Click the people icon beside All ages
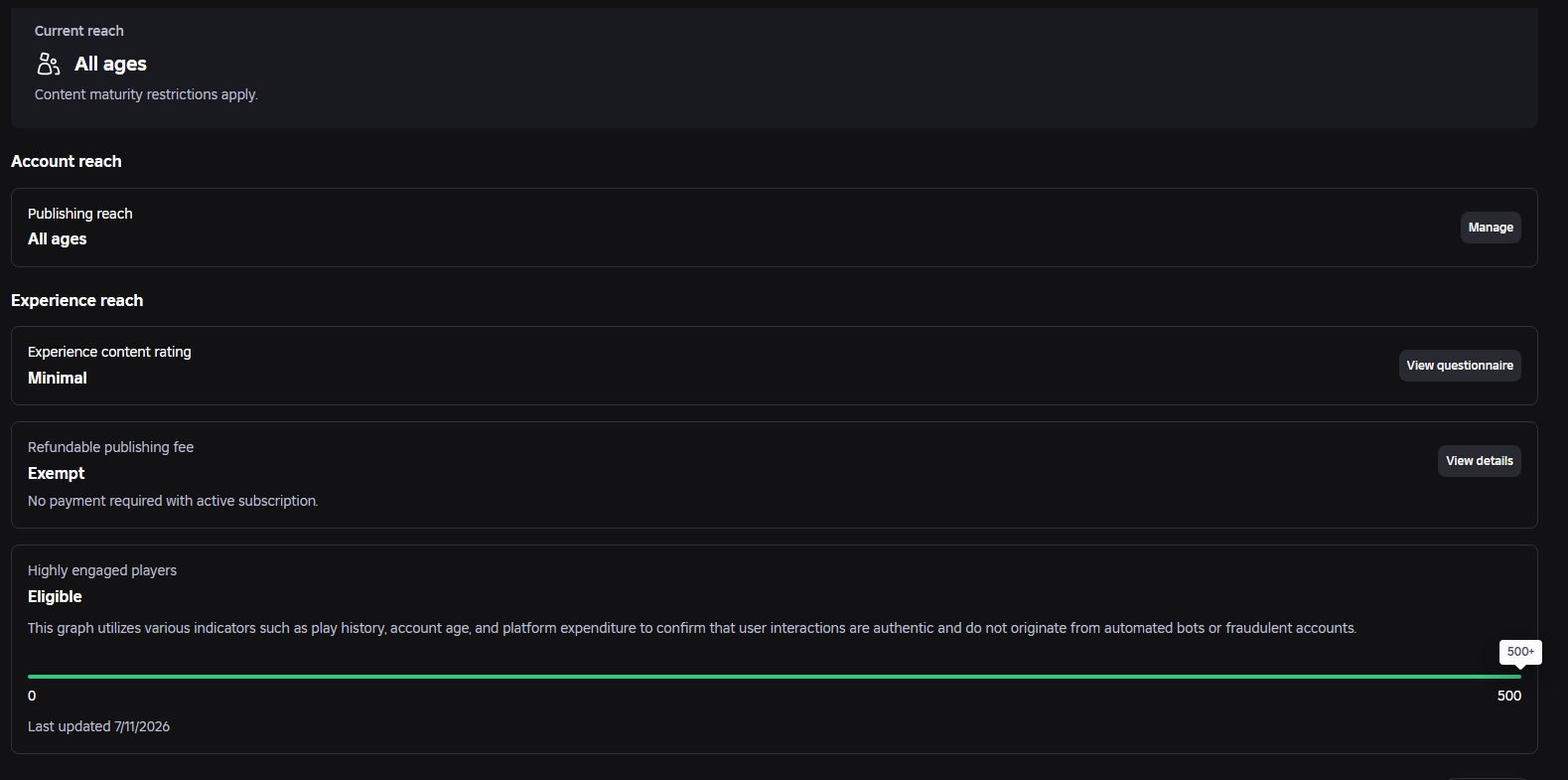This screenshot has width=1568, height=780. 49,65
